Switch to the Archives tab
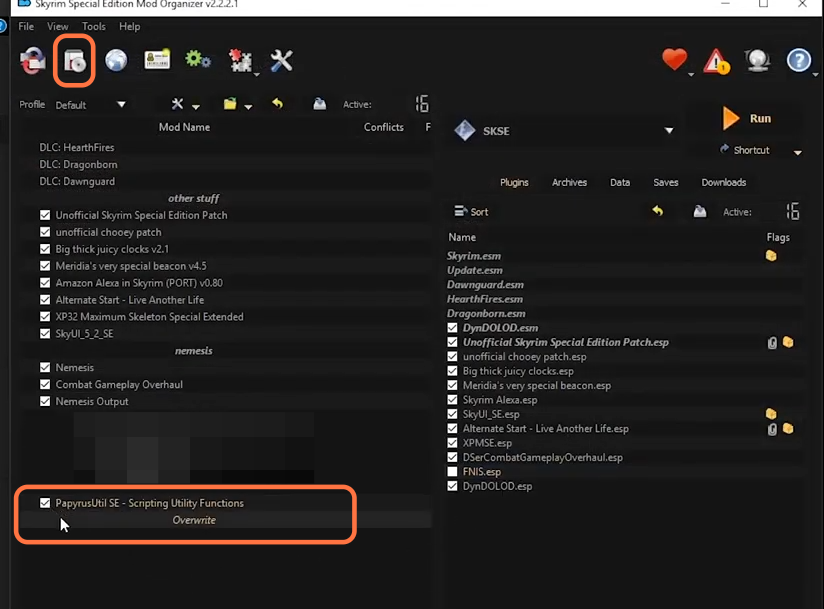Screen dimensions: 824x609 (x=569, y=182)
